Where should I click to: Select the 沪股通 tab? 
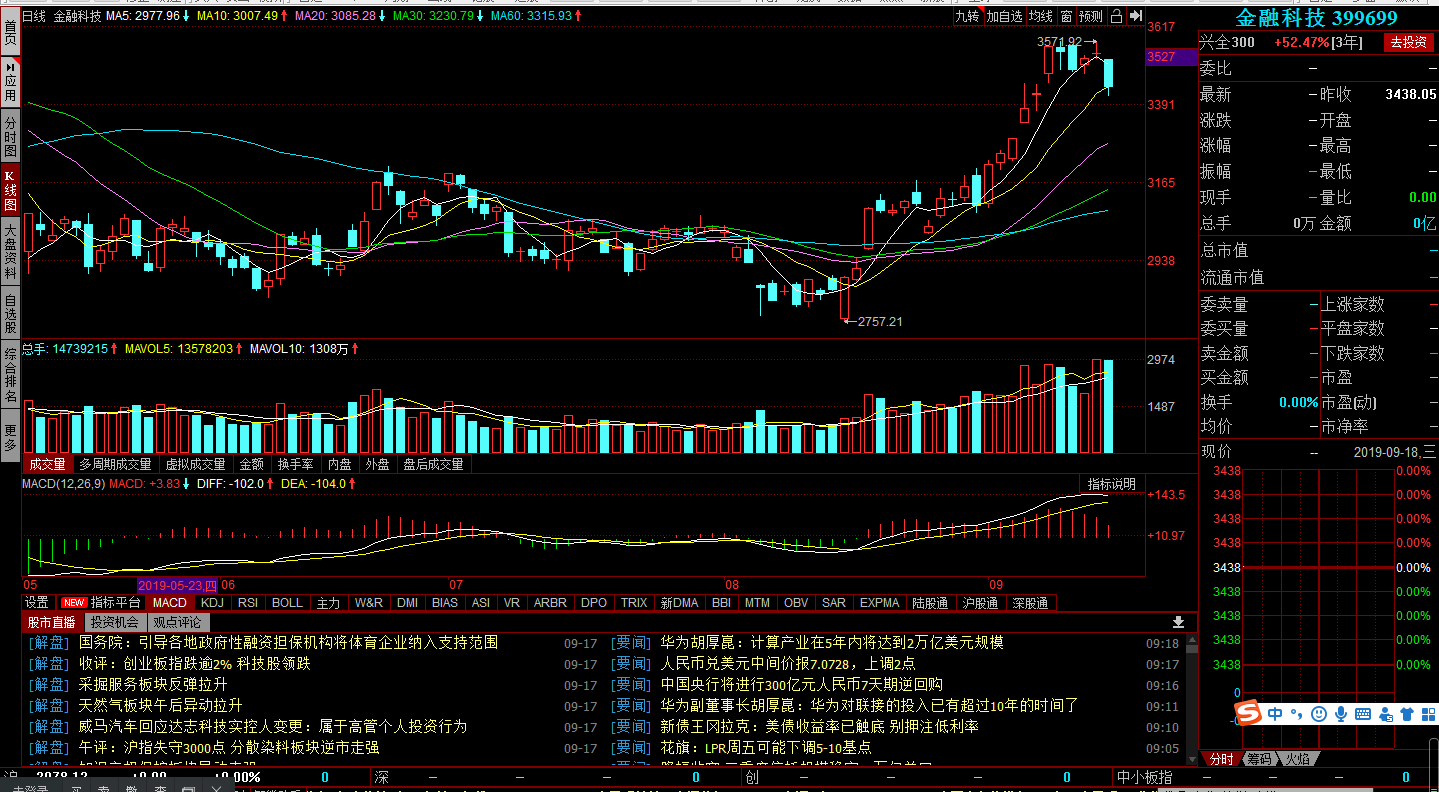(980, 603)
